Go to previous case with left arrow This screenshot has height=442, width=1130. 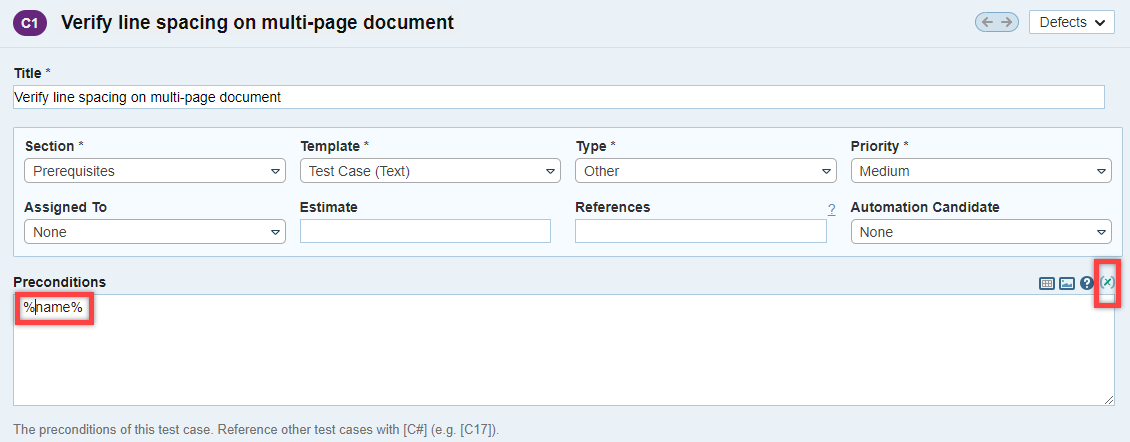pos(987,22)
